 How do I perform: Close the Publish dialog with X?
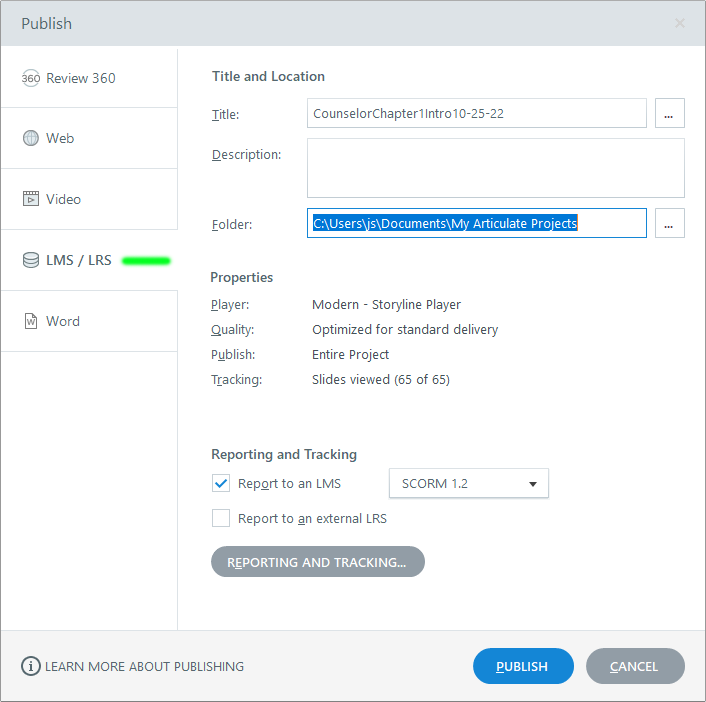(680, 23)
